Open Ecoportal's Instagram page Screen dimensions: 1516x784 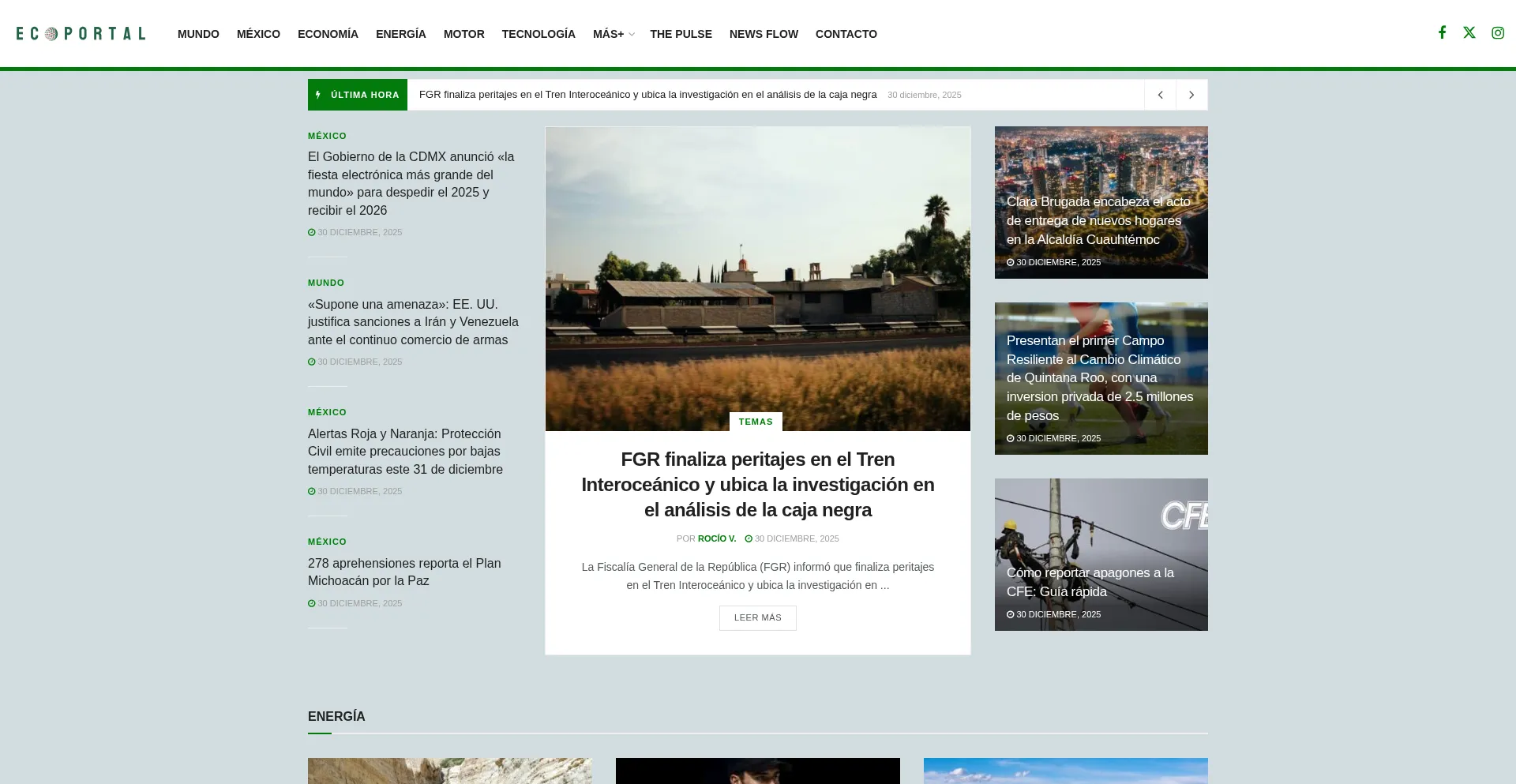(x=1497, y=32)
